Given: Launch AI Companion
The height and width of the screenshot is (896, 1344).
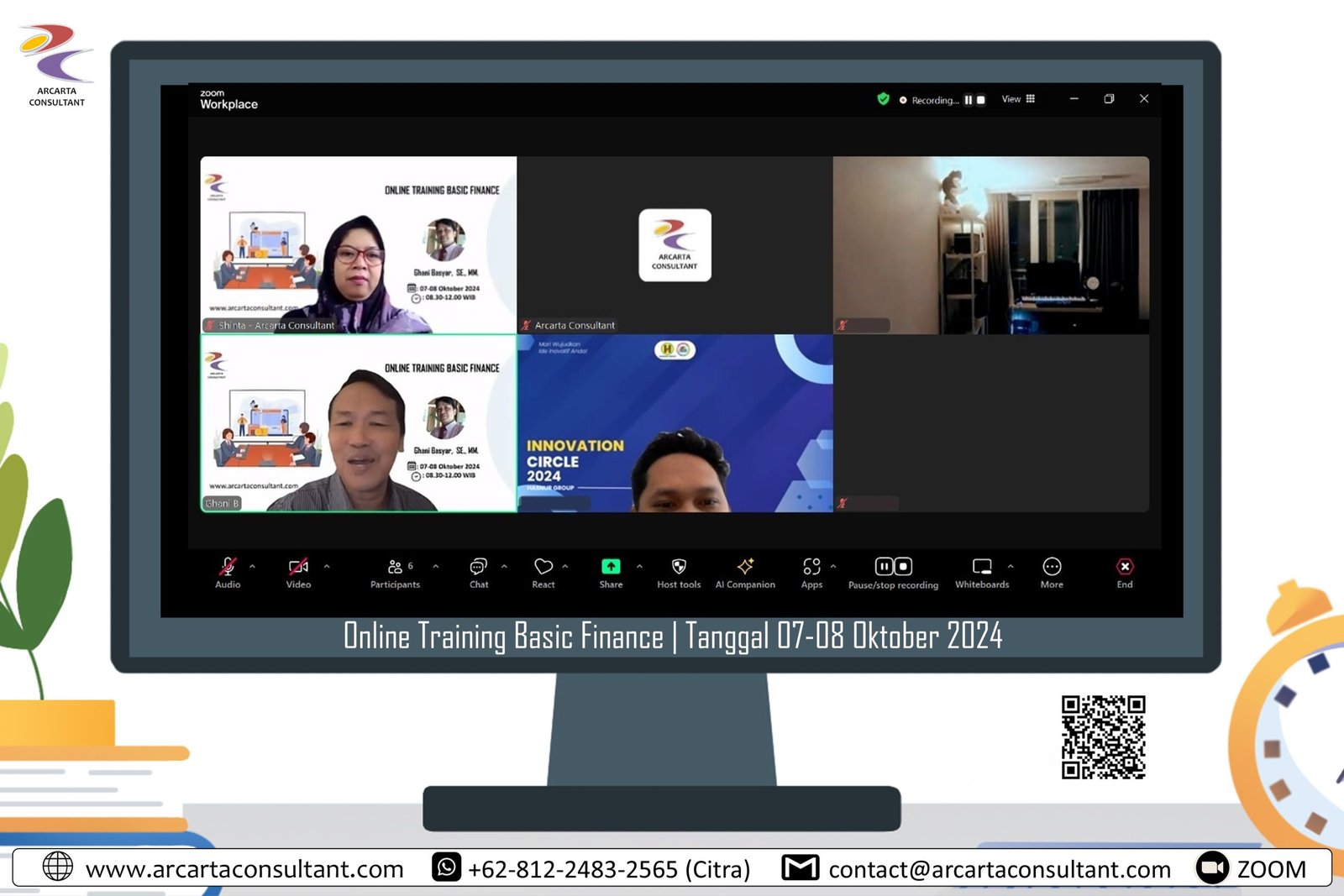Looking at the screenshot, I should [x=745, y=567].
